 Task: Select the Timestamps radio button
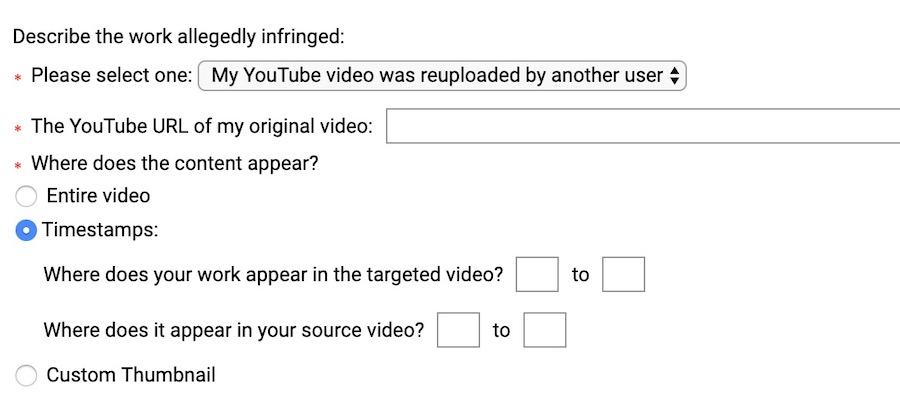[28, 230]
